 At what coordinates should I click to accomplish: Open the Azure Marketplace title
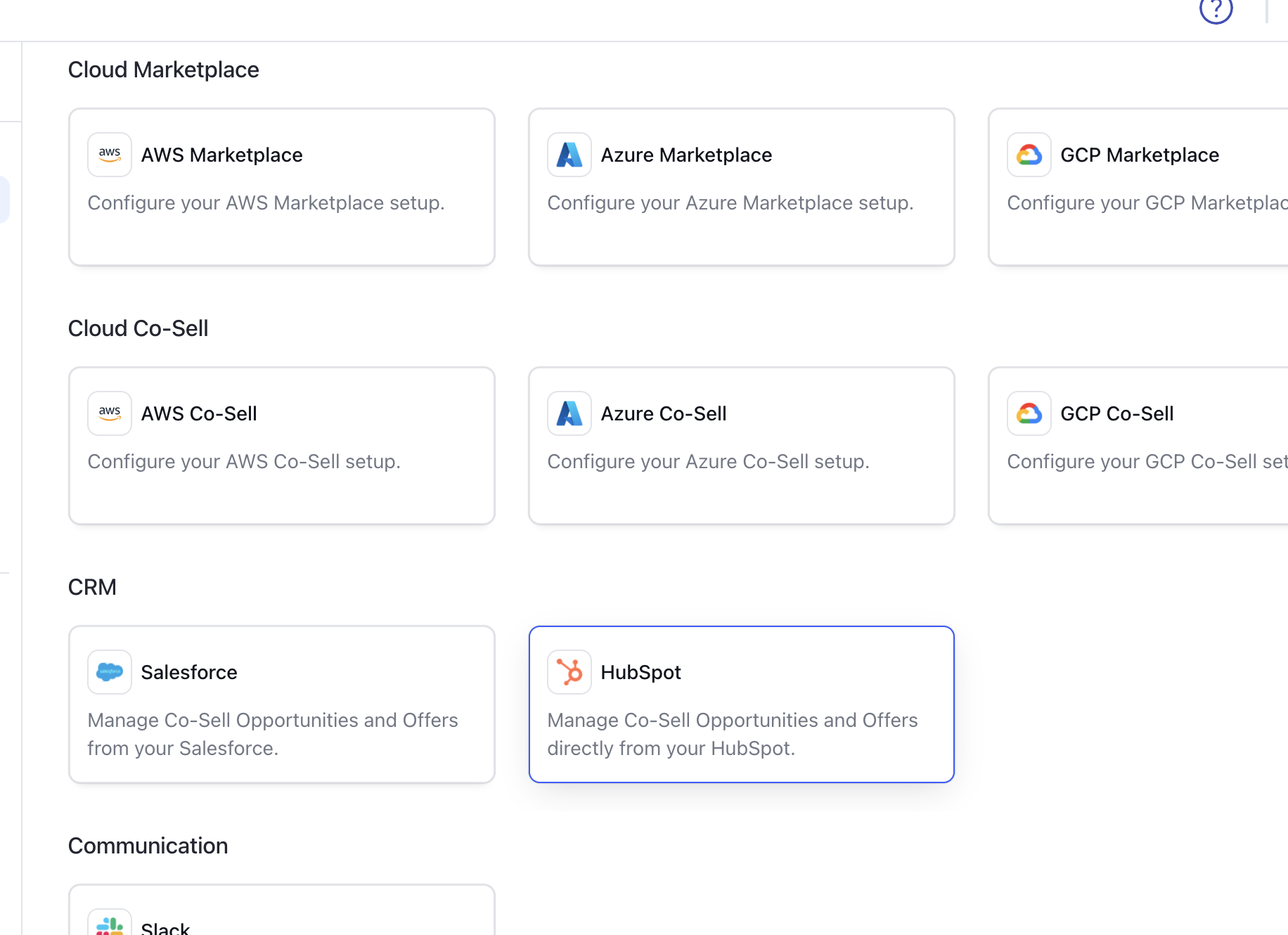click(686, 155)
